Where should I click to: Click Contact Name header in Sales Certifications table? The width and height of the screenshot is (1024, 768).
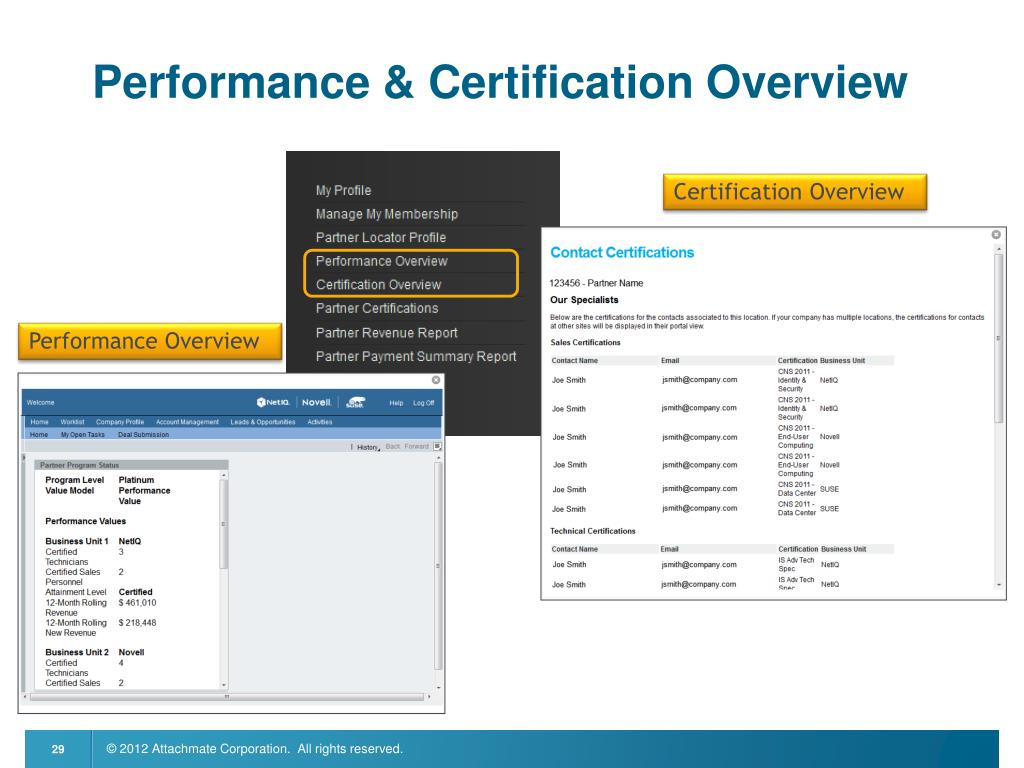[x=575, y=360]
